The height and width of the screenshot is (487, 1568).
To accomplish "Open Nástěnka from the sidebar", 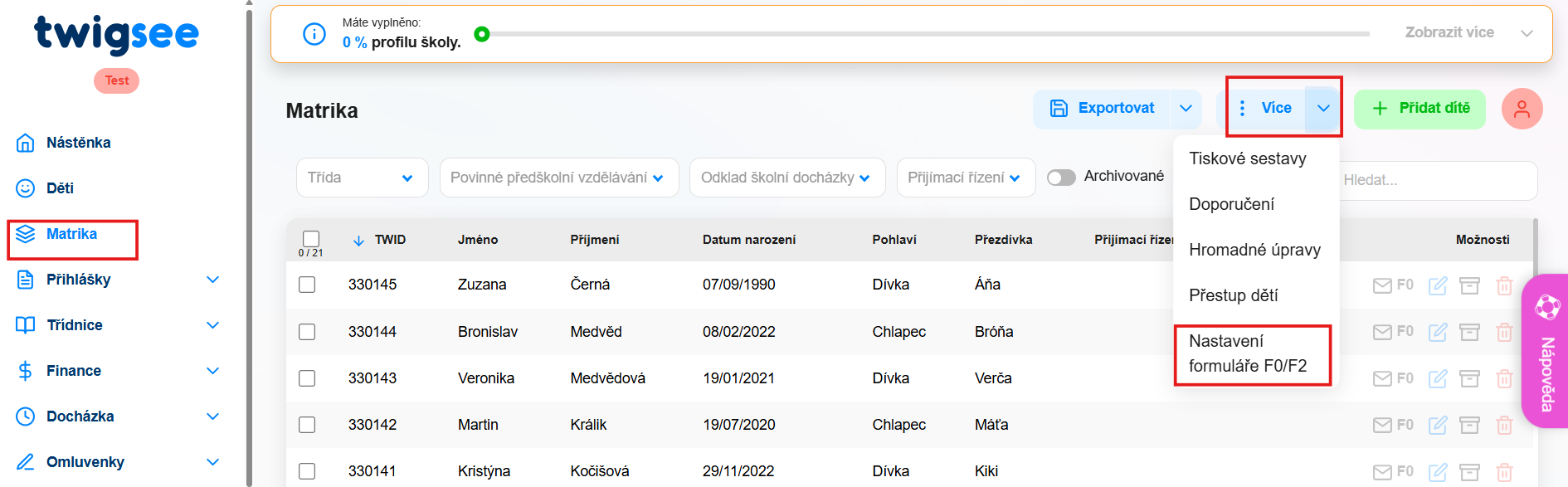I will click(x=78, y=143).
